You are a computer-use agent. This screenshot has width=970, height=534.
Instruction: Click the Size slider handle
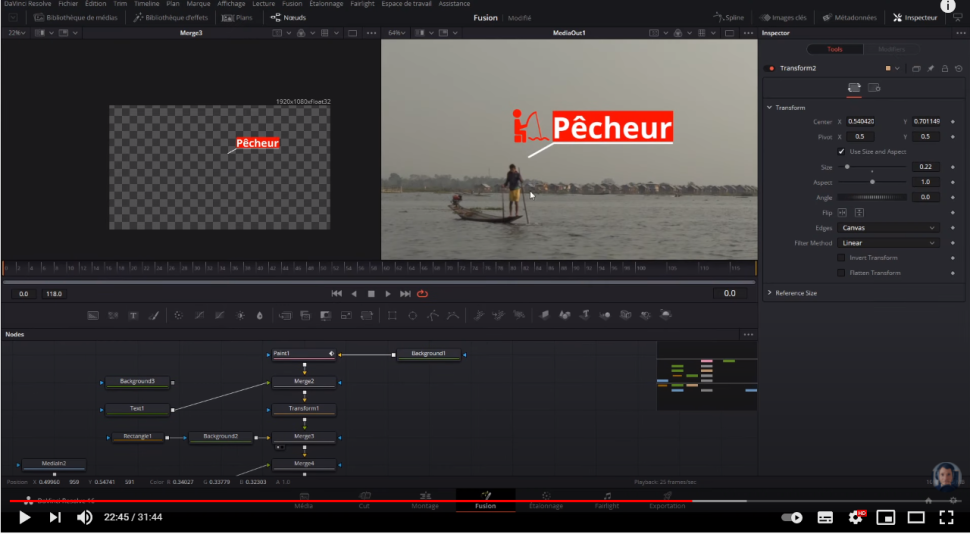point(847,167)
